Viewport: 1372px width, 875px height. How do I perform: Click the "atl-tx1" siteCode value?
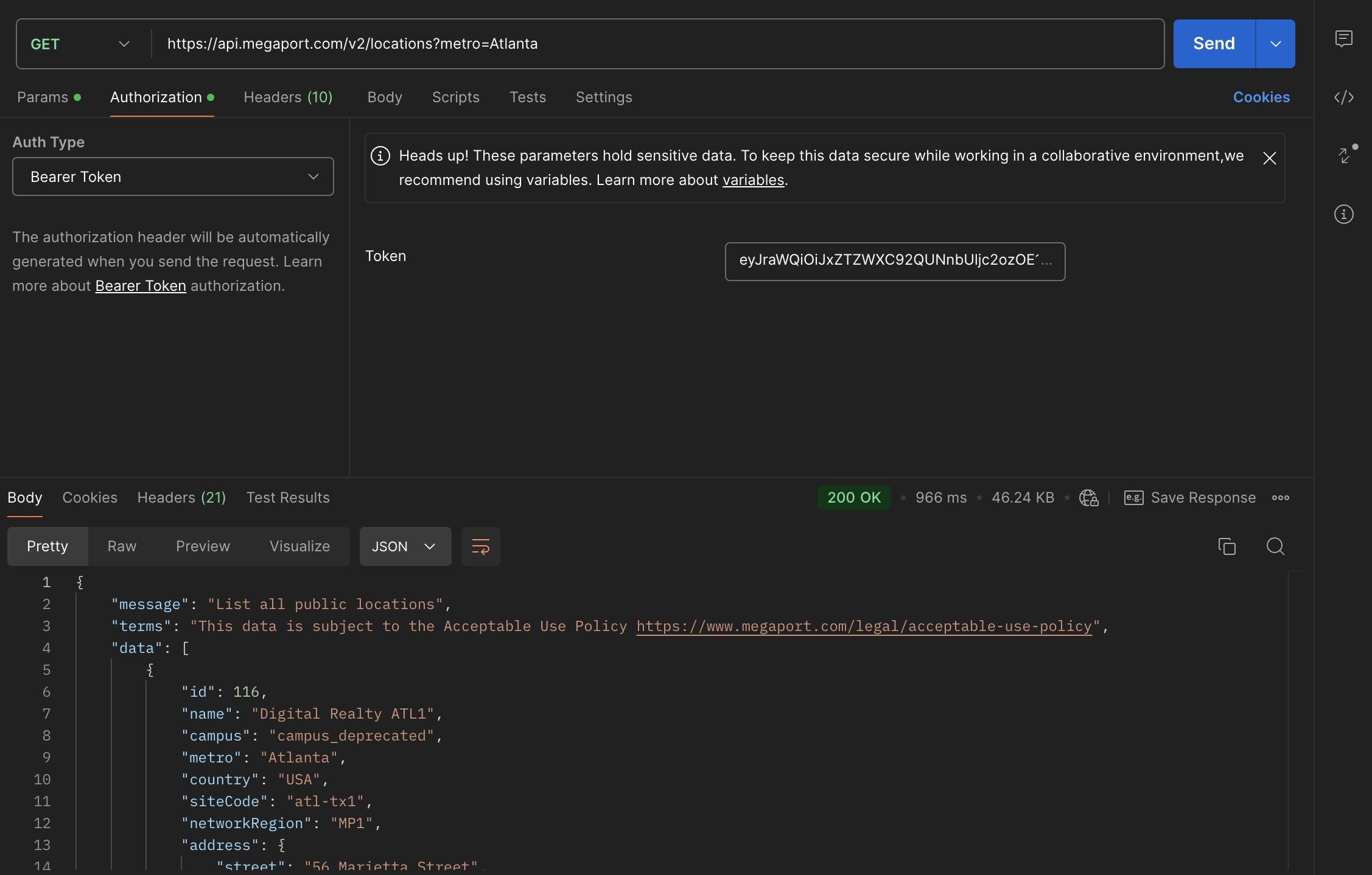325,801
